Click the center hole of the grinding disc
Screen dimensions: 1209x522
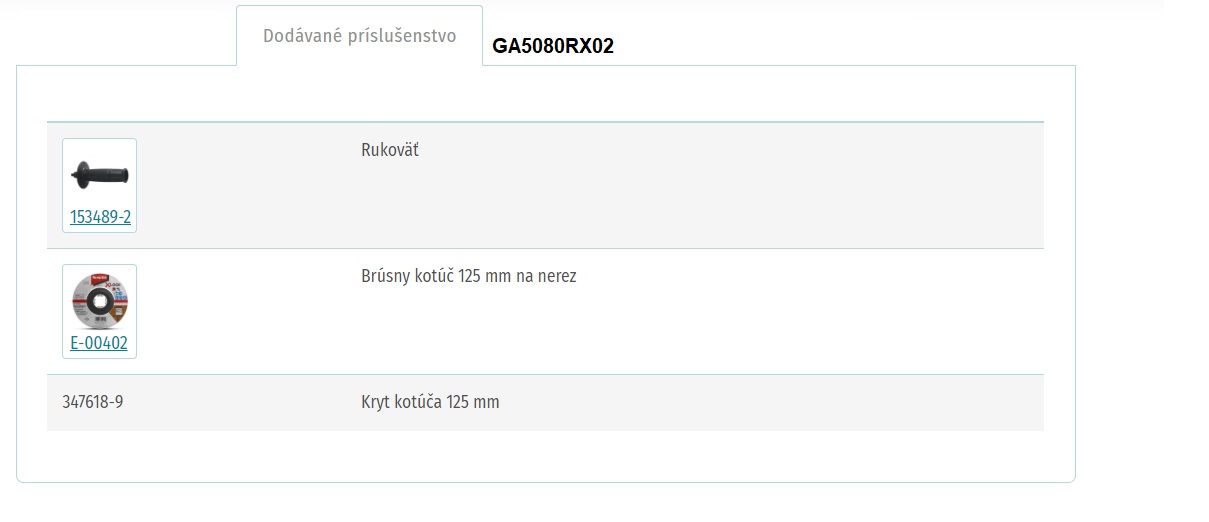[99, 304]
